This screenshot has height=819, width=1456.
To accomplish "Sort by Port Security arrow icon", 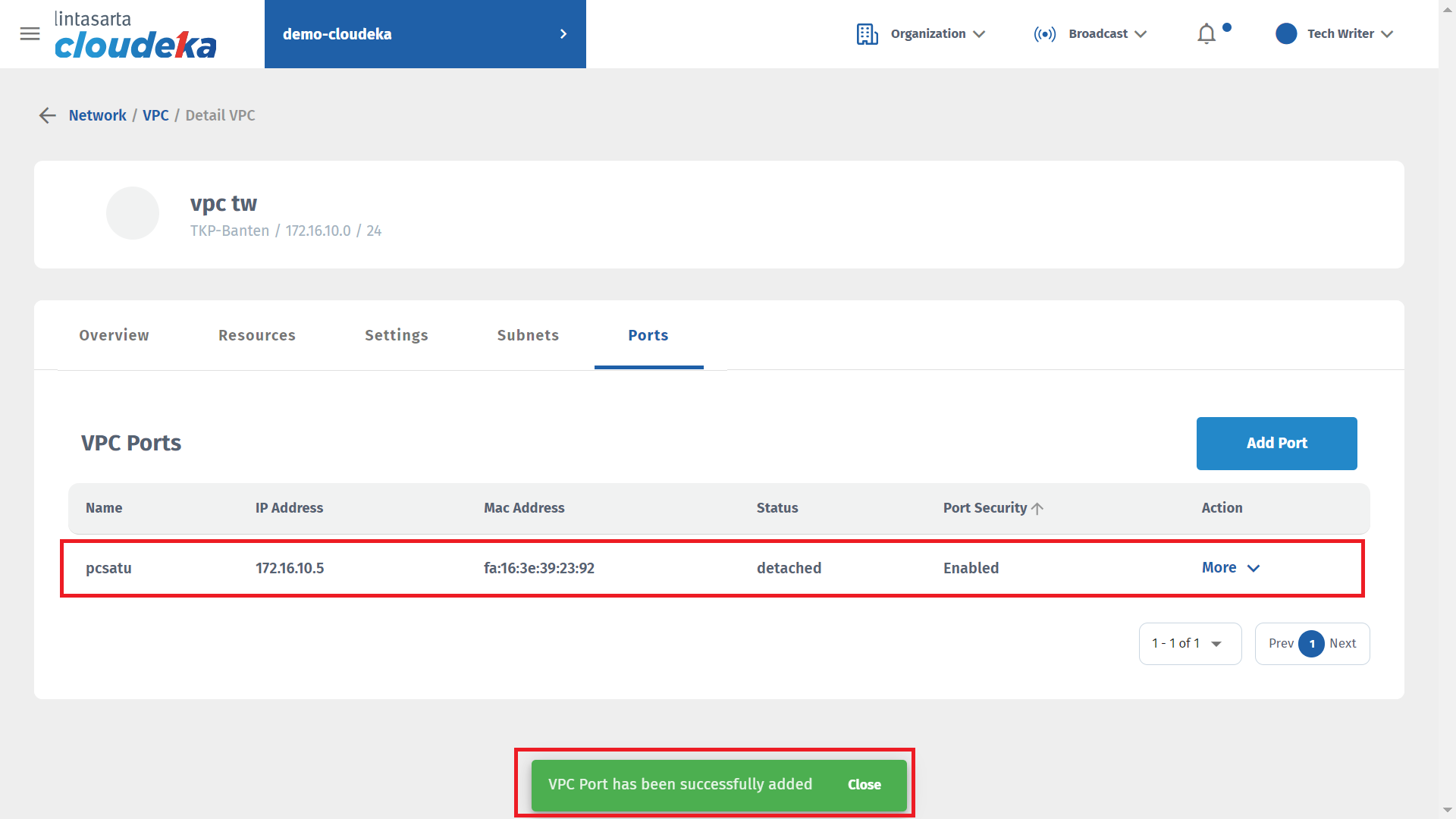I will point(1037,509).
